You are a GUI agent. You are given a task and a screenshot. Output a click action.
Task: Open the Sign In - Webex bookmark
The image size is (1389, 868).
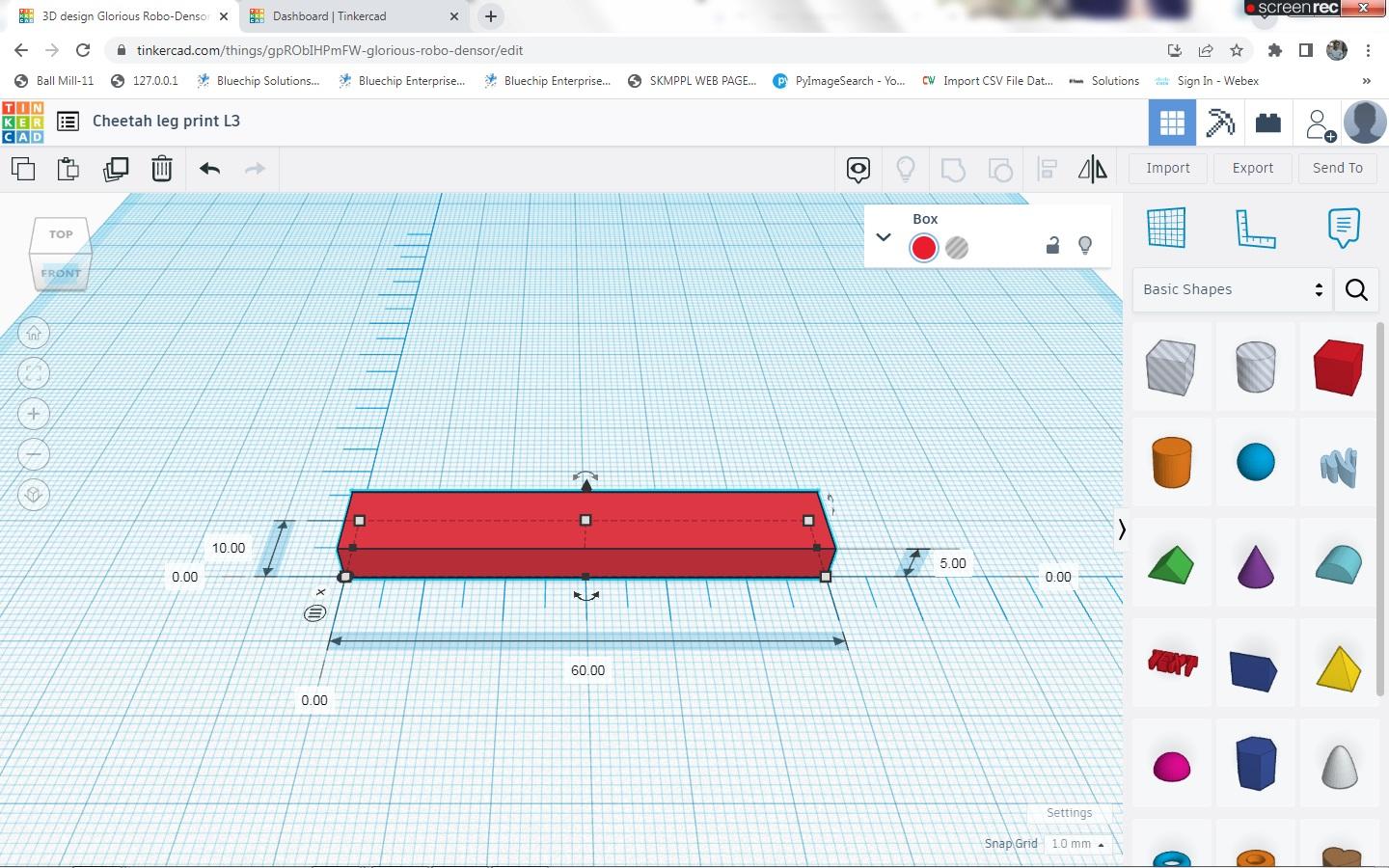(1207, 81)
